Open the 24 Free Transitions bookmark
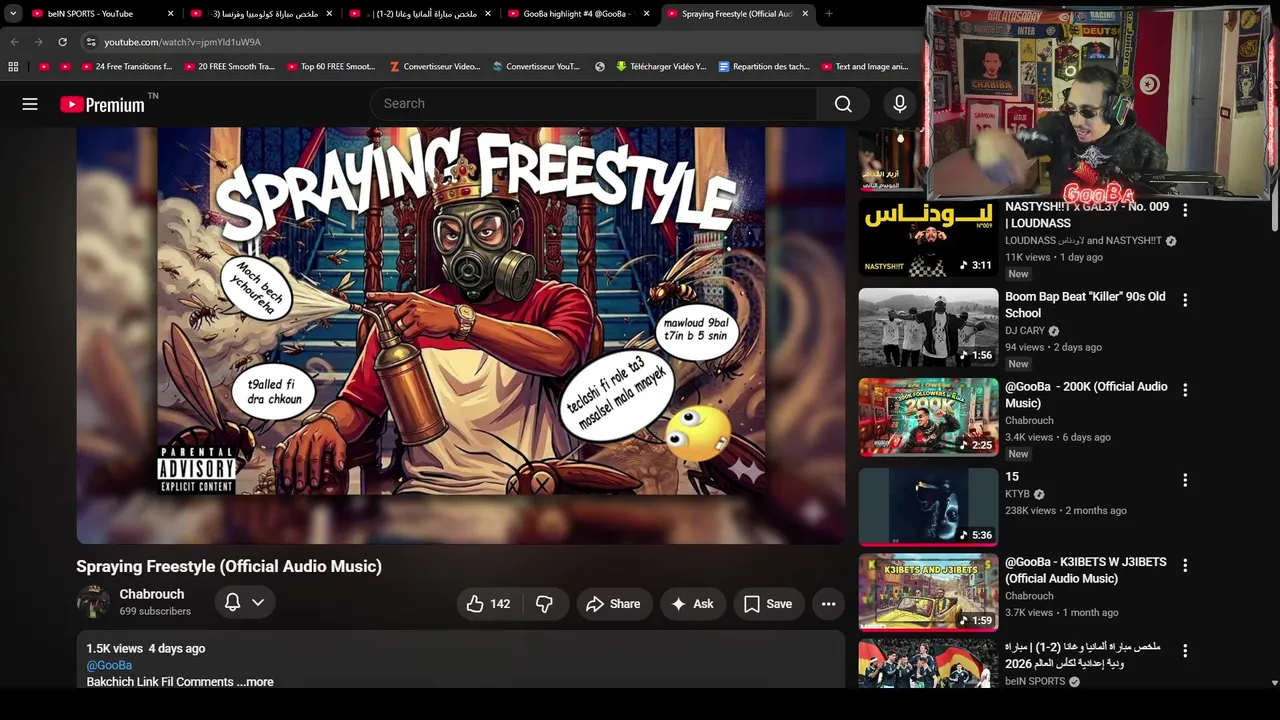The height and width of the screenshot is (720, 1280). pyautogui.click(x=125, y=67)
